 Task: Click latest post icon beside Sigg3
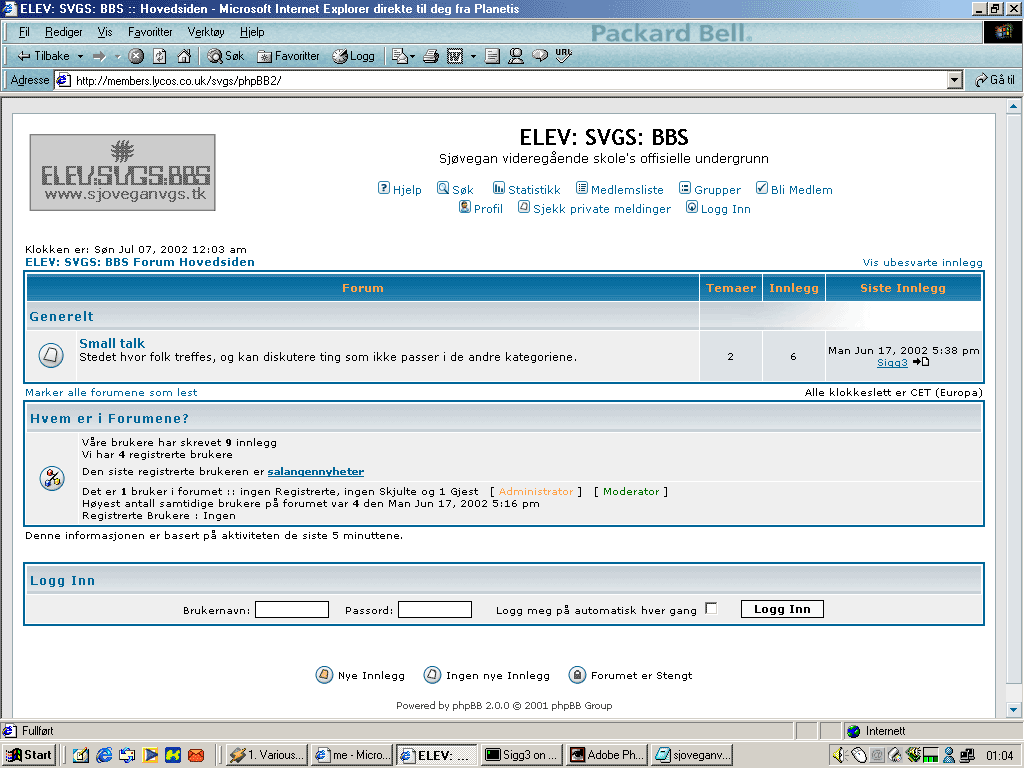click(921, 362)
